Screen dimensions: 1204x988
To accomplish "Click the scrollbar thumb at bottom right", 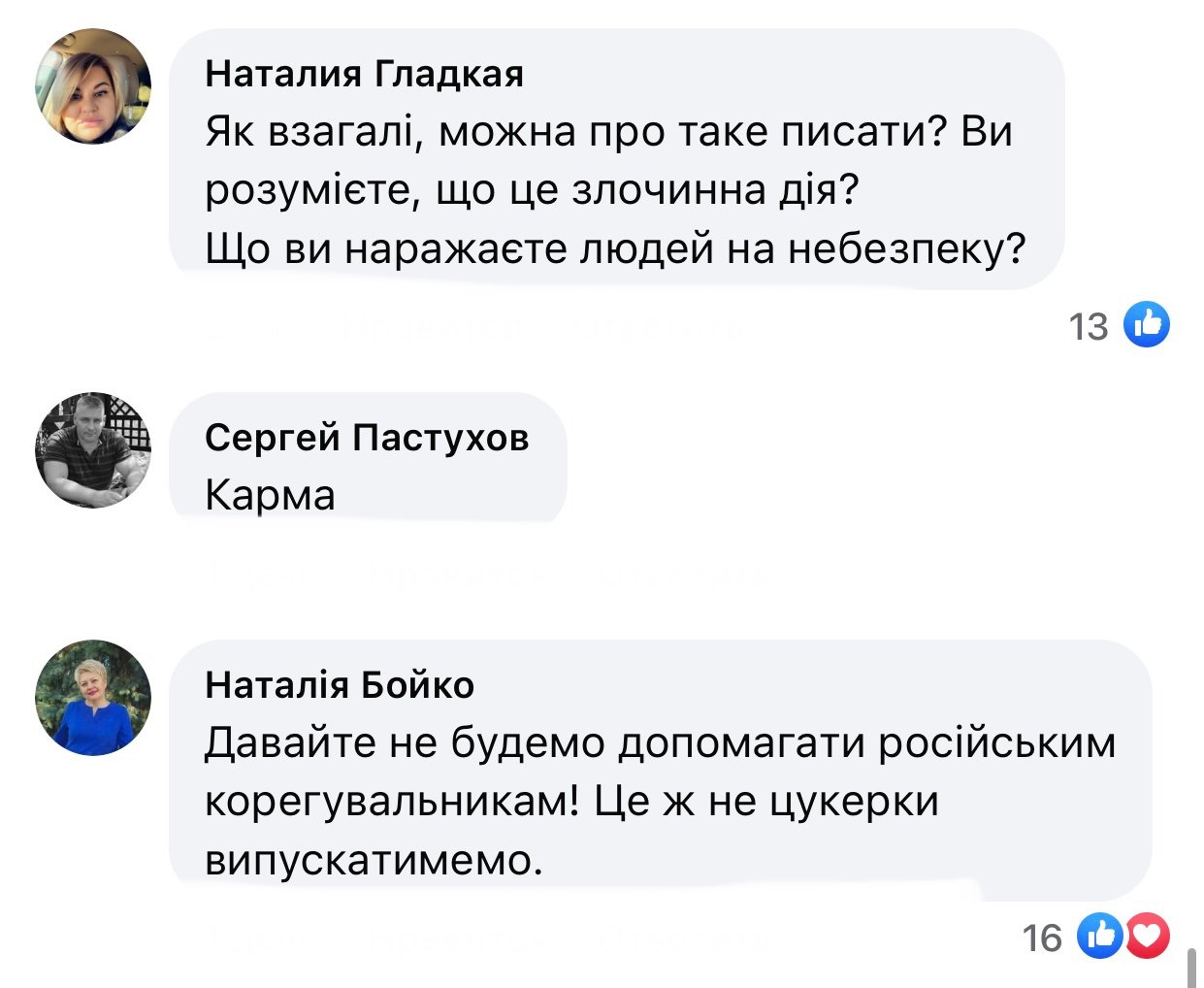I will 1190,967.
